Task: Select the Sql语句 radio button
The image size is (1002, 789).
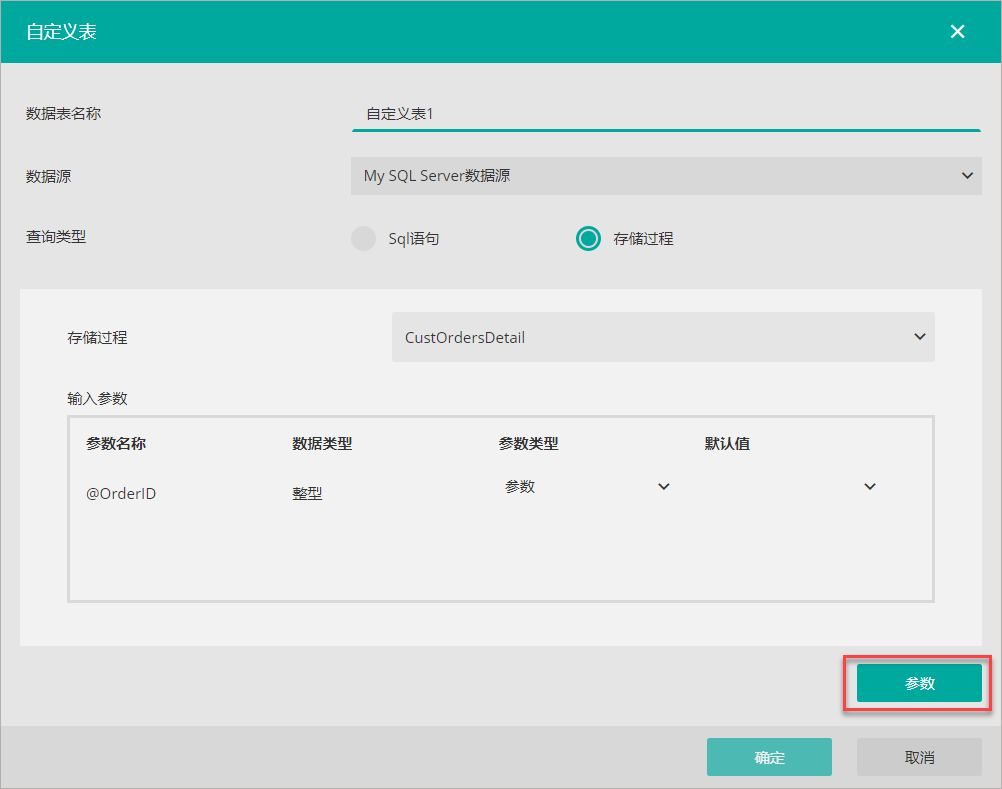Action: [x=364, y=239]
